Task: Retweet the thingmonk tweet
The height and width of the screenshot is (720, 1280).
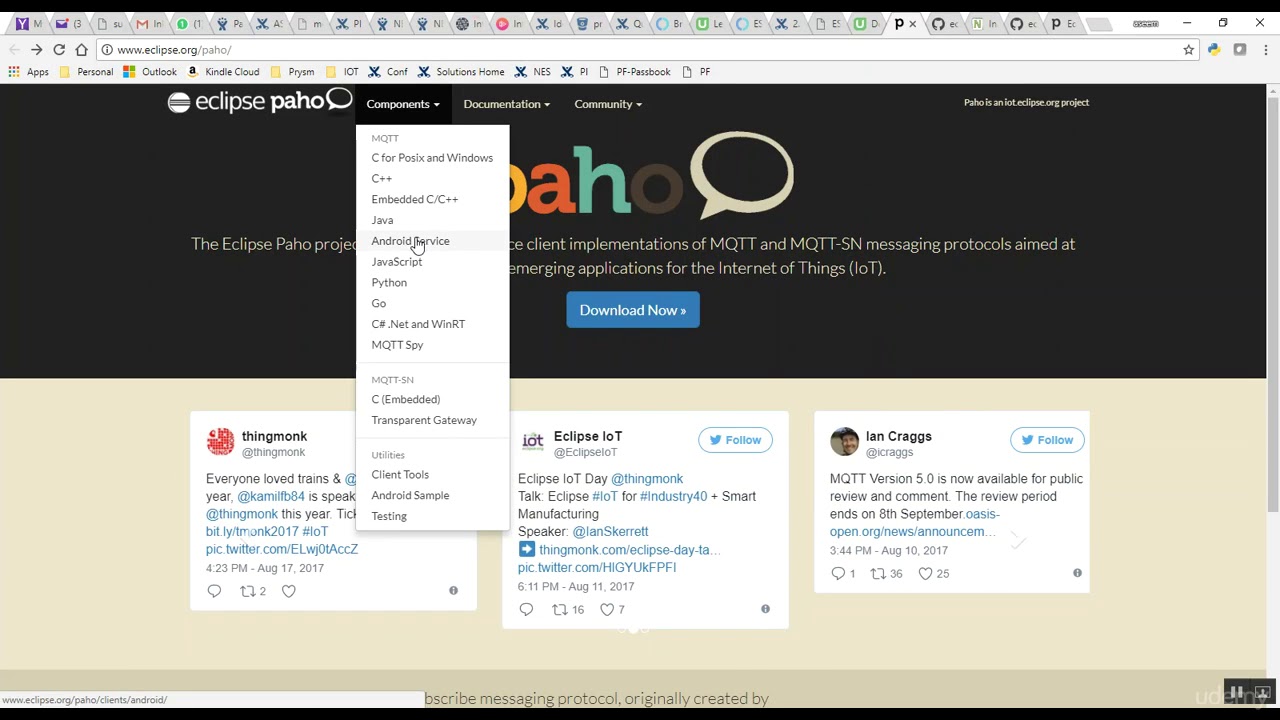Action: pyautogui.click(x=253, y=591)
